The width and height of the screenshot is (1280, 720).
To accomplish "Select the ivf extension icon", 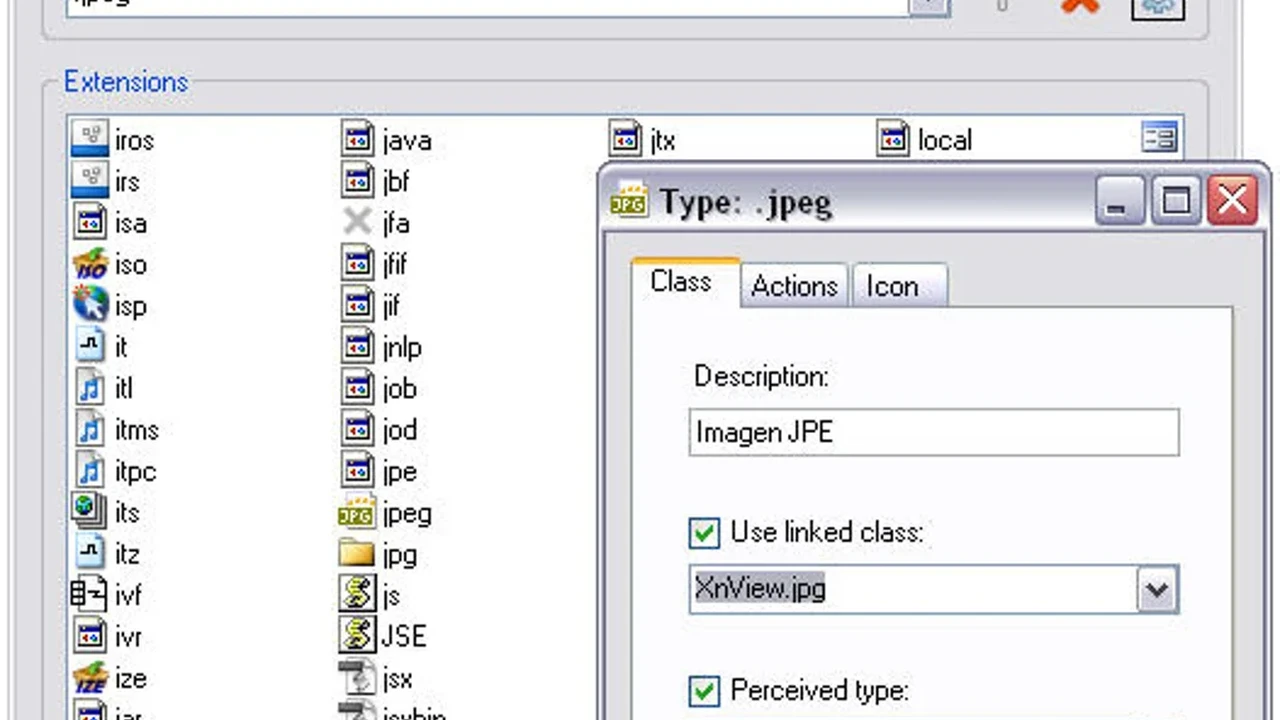I will pos(90,596).
